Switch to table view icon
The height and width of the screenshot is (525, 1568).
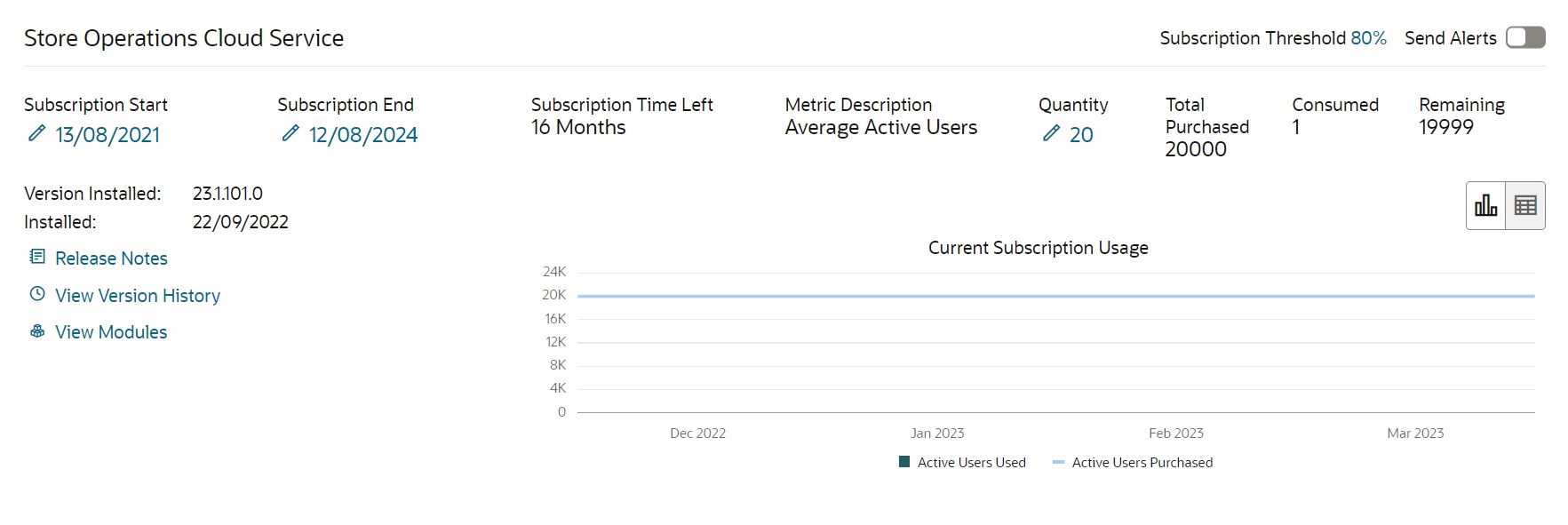pos(1525,206)
